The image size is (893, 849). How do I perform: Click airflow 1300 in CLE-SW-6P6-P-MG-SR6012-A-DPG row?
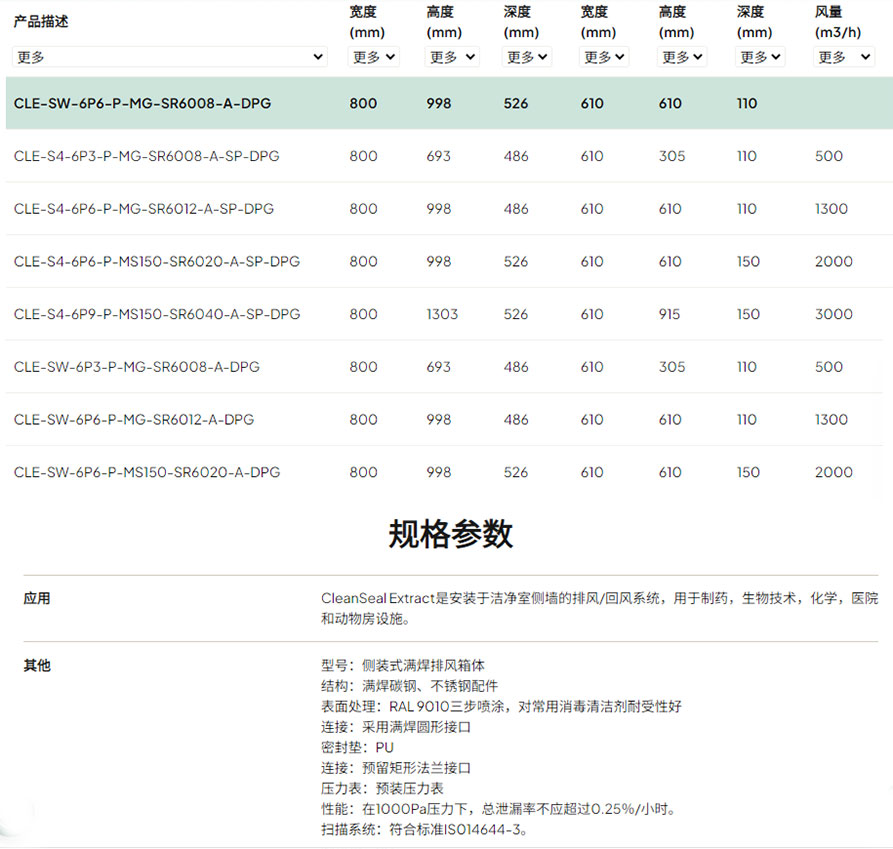tap(831, 420)
